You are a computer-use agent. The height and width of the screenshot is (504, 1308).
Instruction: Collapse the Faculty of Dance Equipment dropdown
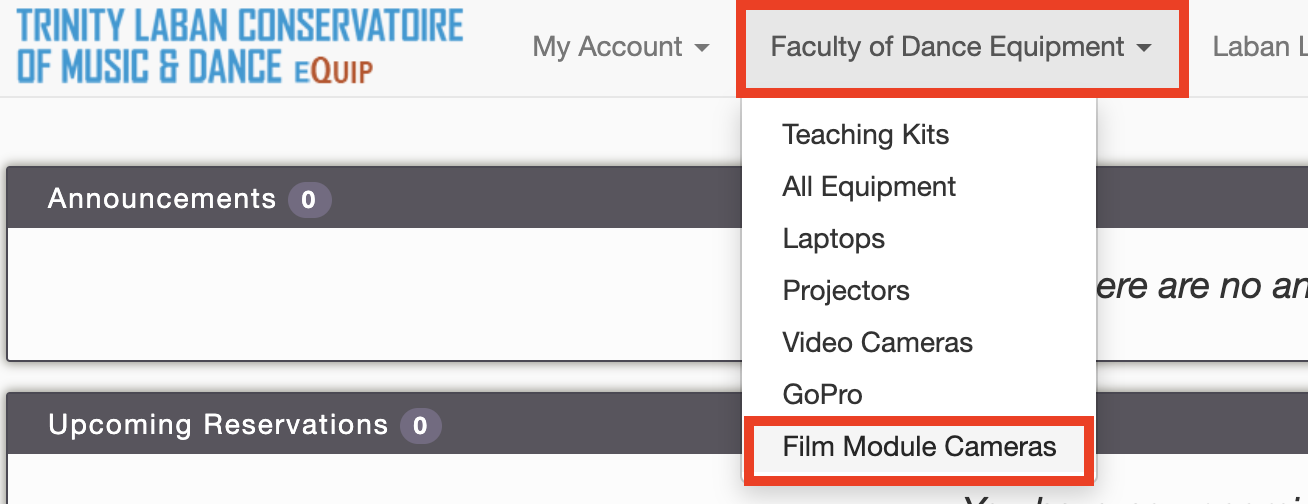pyautogui.click(x=961, y=47)
